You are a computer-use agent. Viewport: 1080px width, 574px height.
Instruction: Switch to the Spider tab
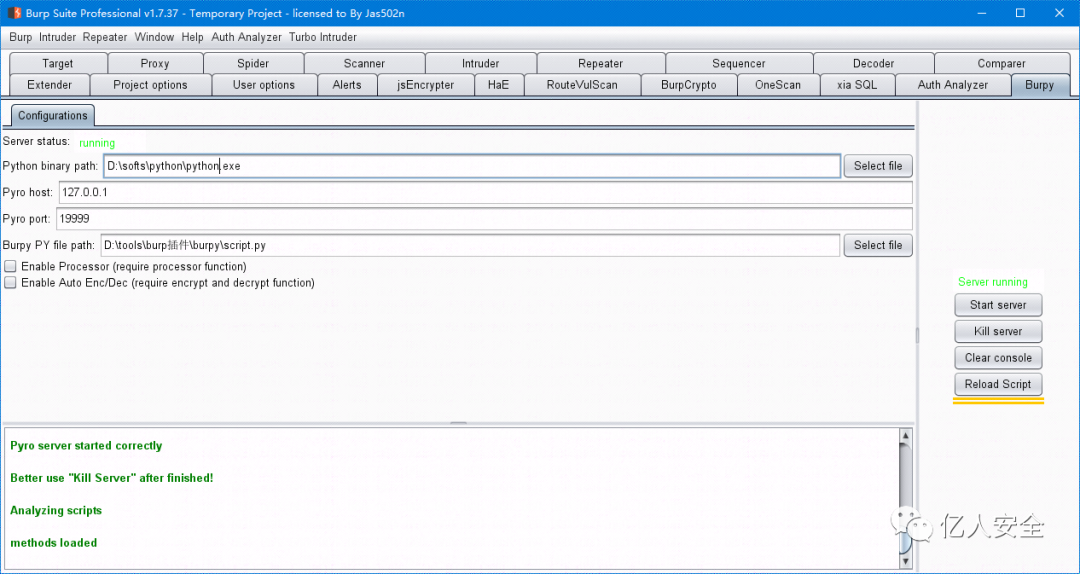[253, 63]
